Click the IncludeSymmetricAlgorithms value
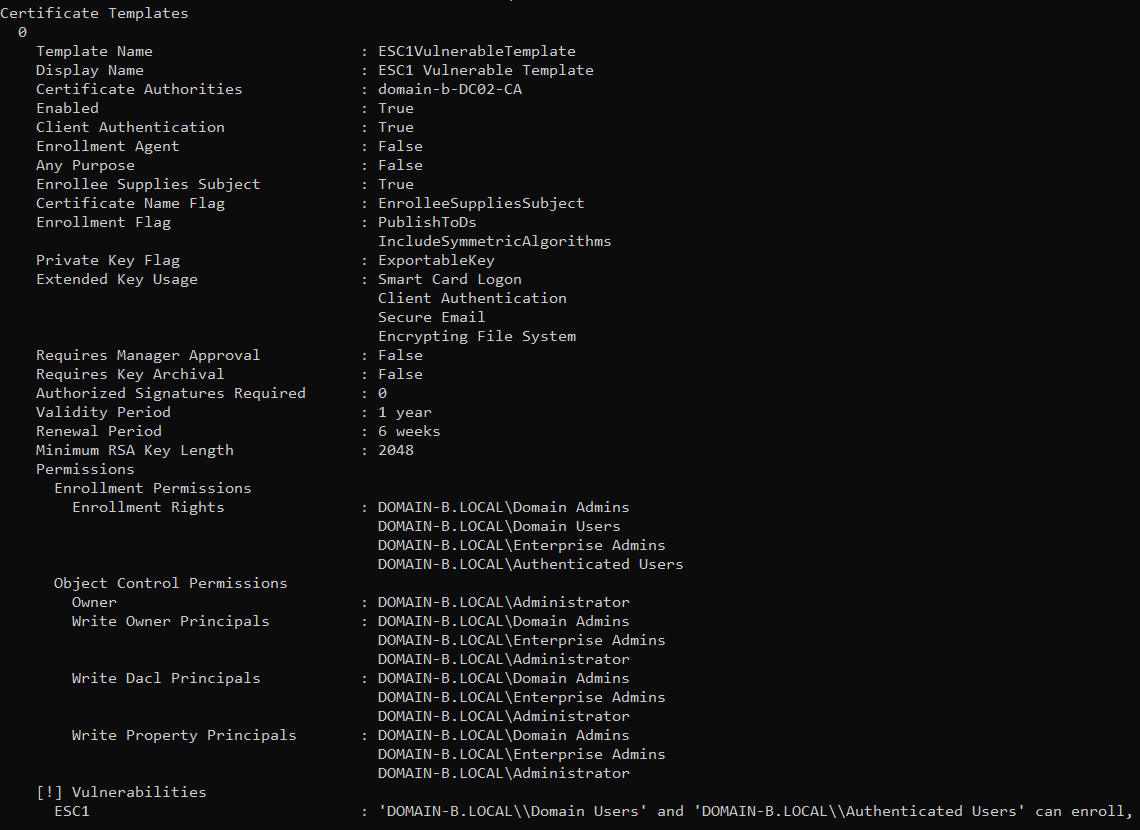The width and height of the screenshot is (1140, 830). [x=494, y=241]
